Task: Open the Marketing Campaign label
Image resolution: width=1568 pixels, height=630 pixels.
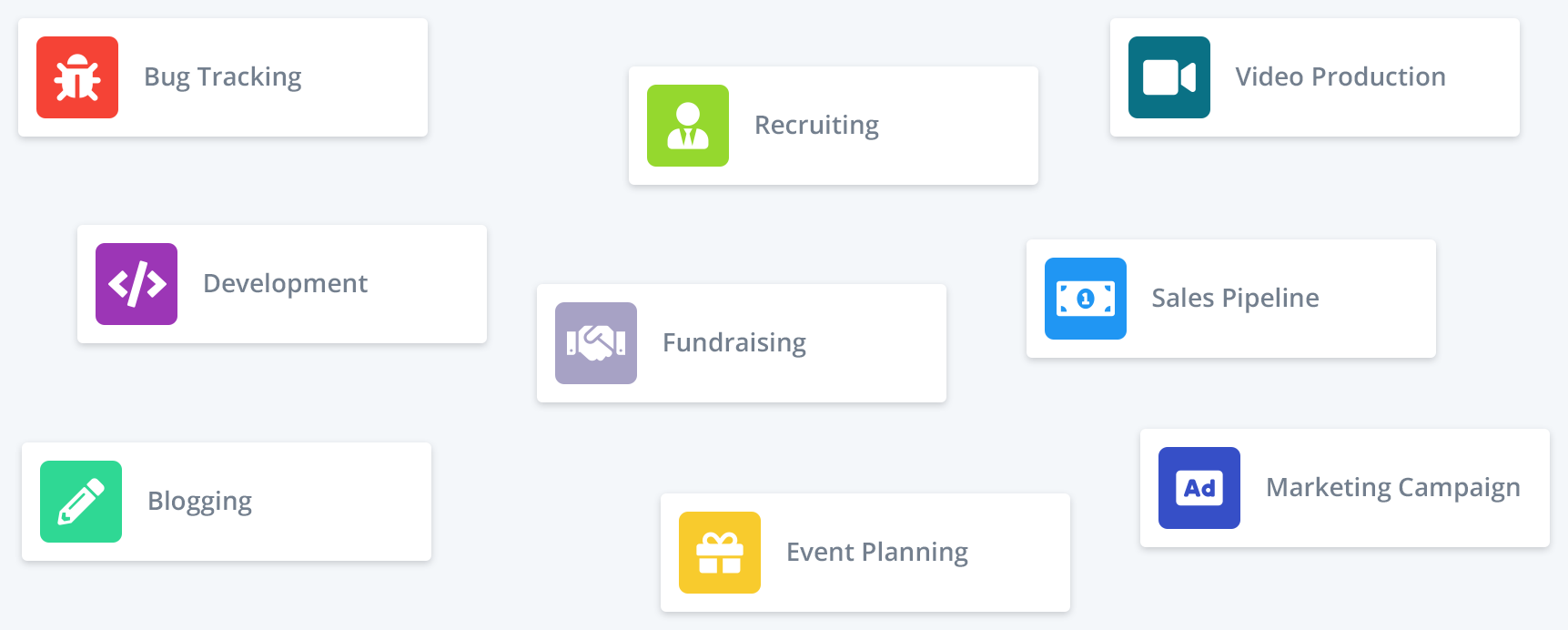Action: [x=1392, y=488]
